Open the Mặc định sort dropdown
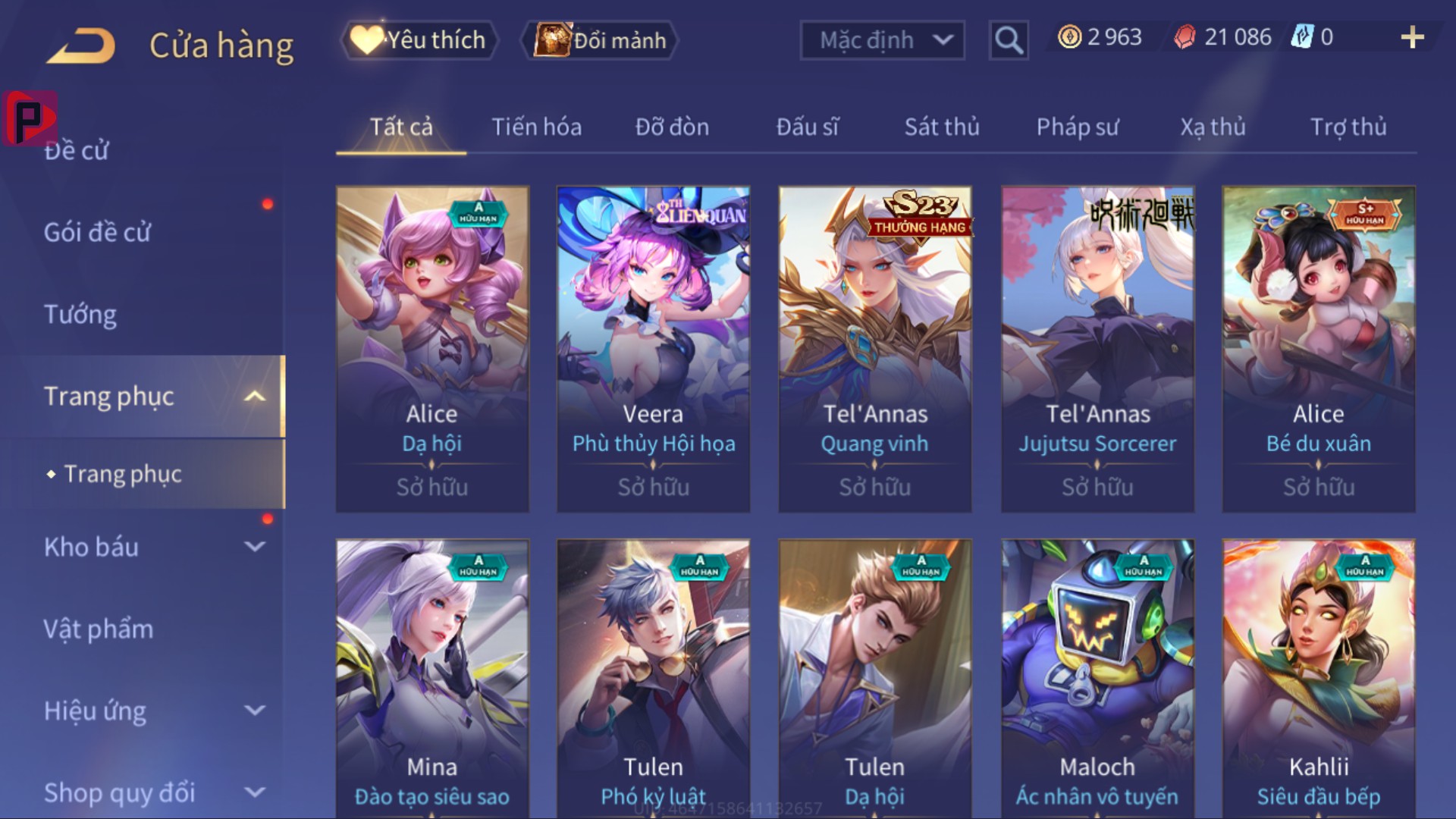The width and height of the screenshot is (1456, 819). click(x=883, y=39)
